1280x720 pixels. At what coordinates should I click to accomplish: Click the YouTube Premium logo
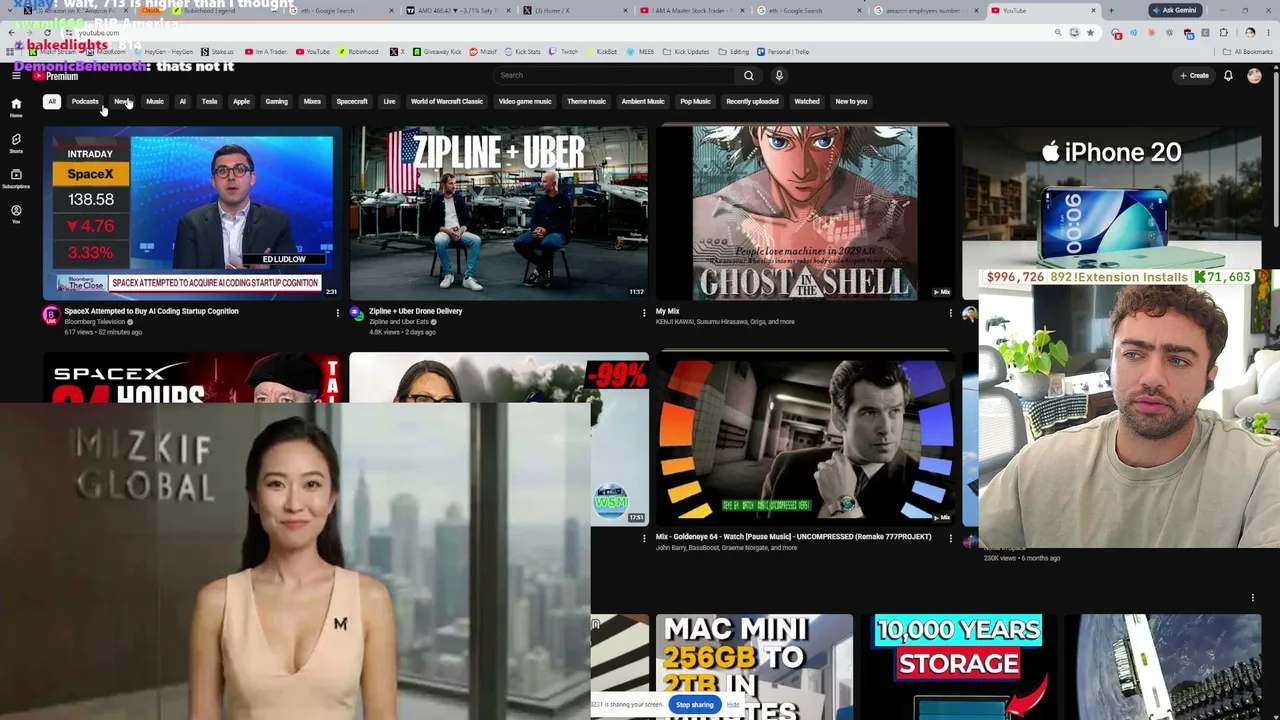click(55, 75)
